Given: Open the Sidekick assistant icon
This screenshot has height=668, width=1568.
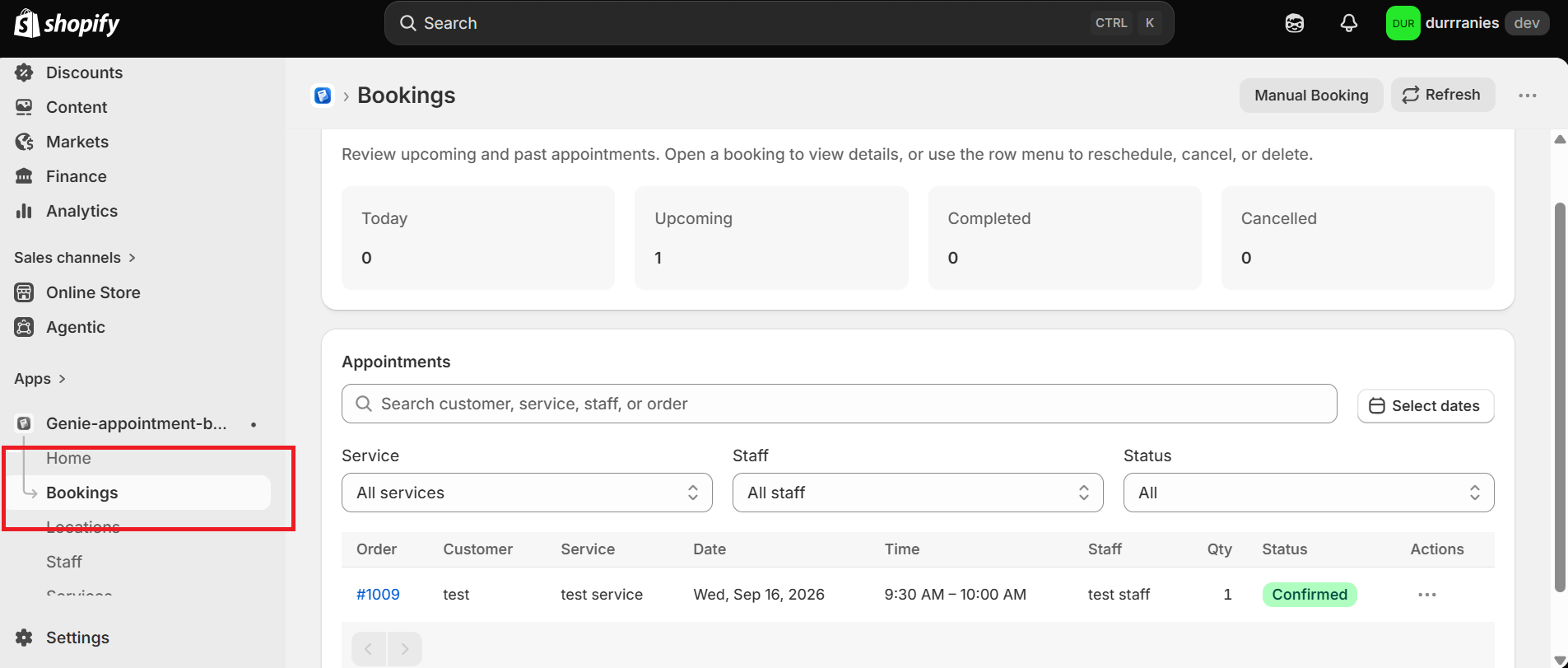Looking at the screenshot, I should pos(1295,23).
